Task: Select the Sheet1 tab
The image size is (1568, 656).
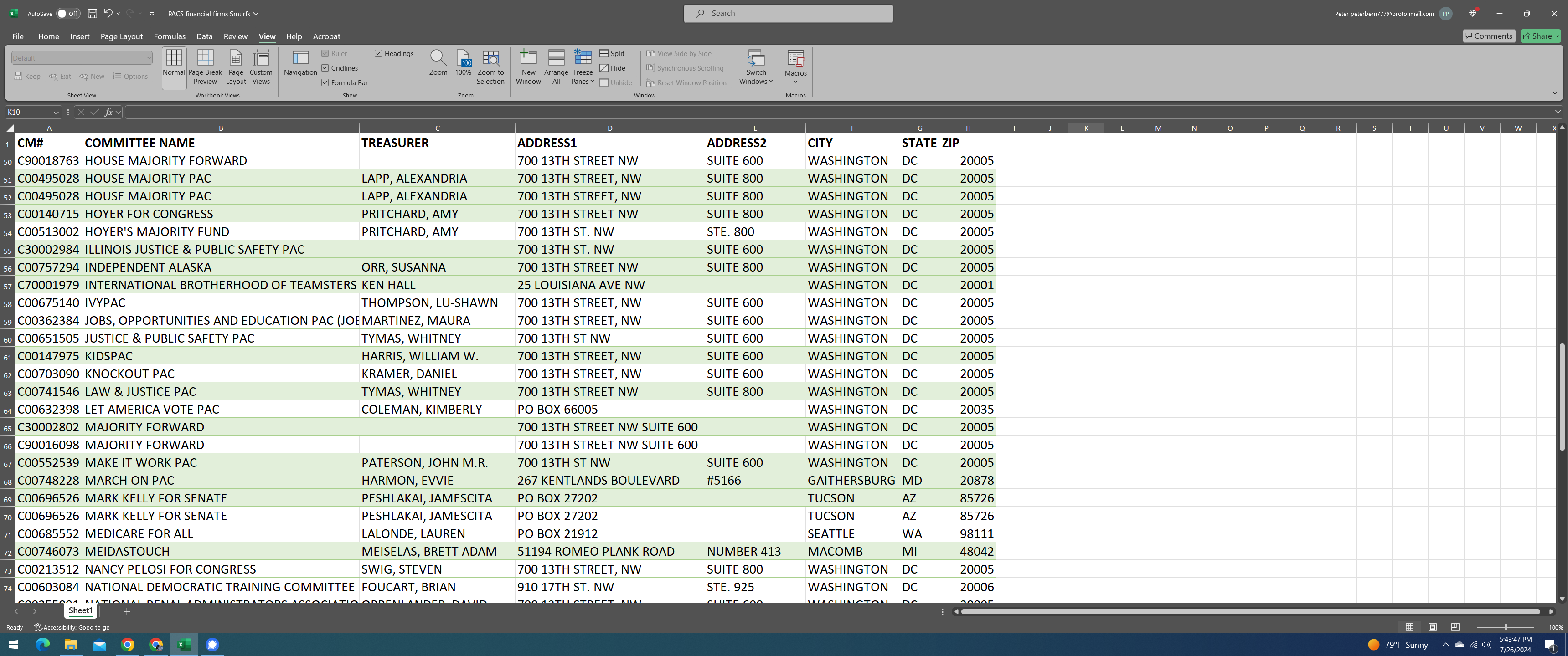Action: point(80,610)
